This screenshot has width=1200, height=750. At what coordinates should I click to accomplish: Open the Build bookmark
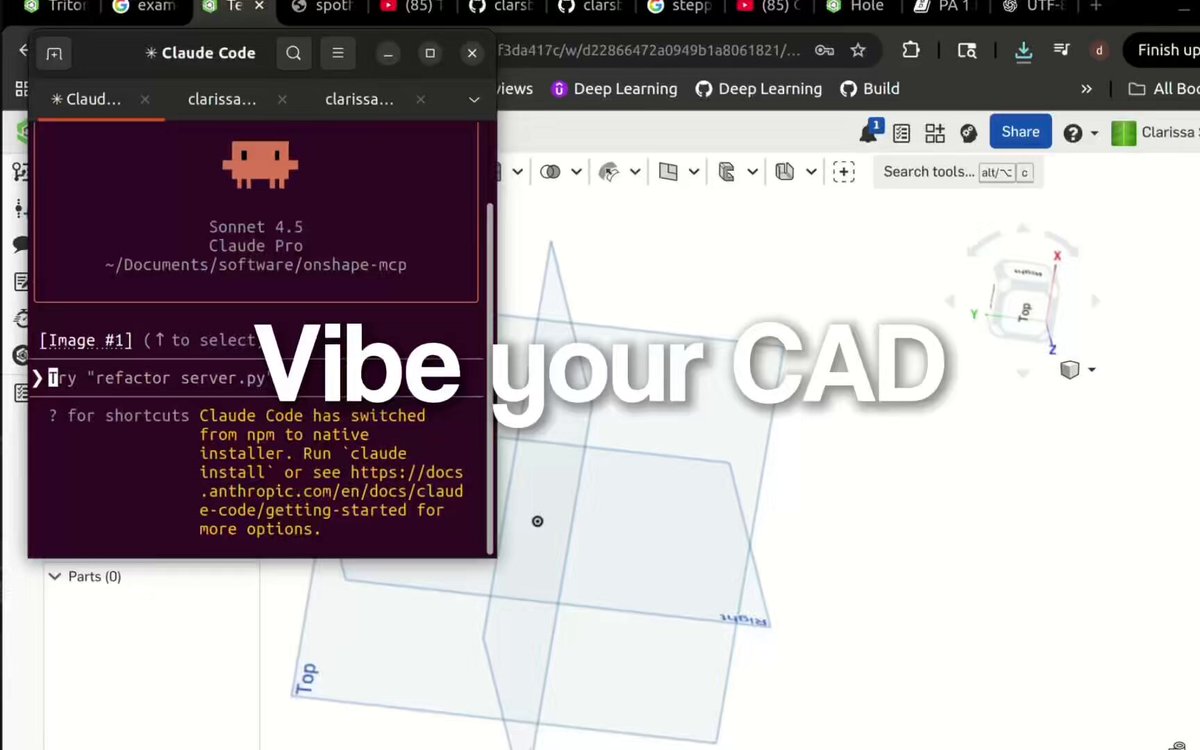[870, 89]
